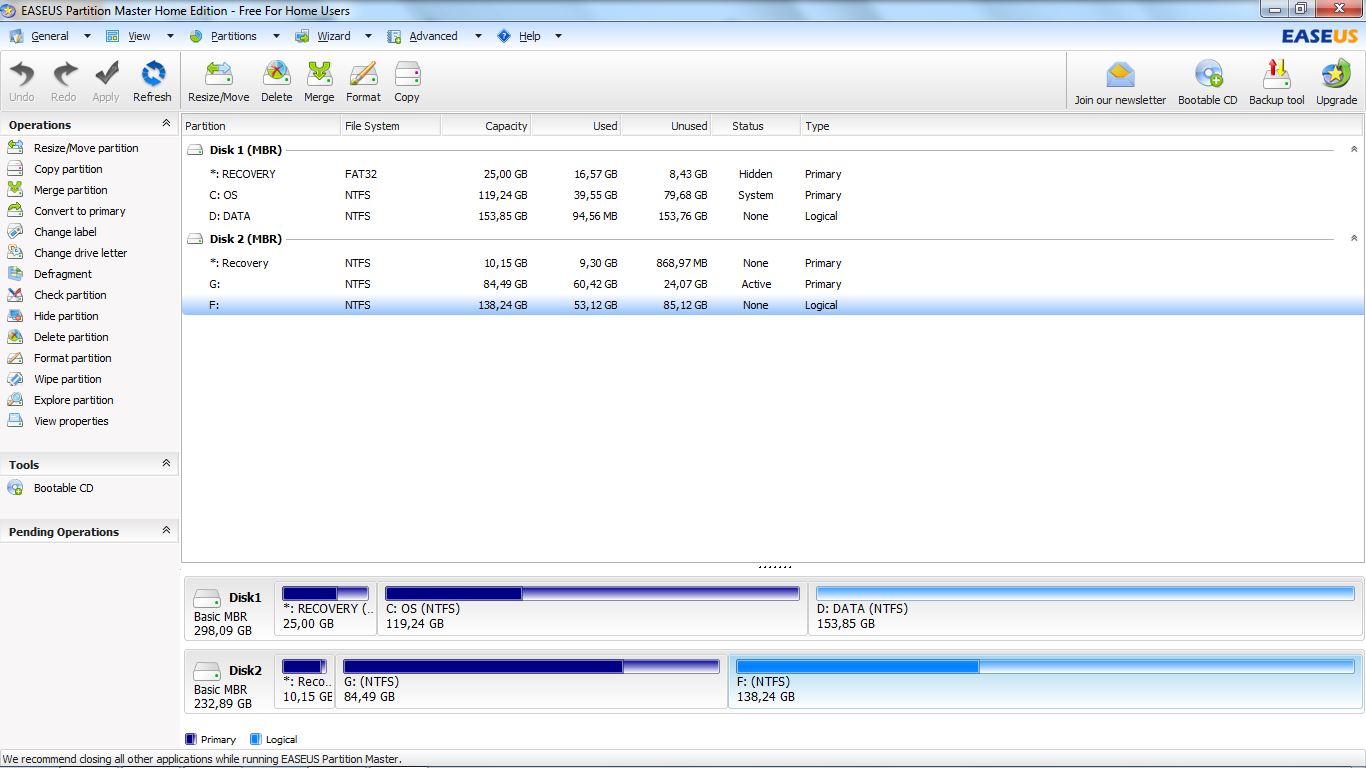Collapse the Pending Operations panel
1366x768 pixels.
click(x=166, y=531)
